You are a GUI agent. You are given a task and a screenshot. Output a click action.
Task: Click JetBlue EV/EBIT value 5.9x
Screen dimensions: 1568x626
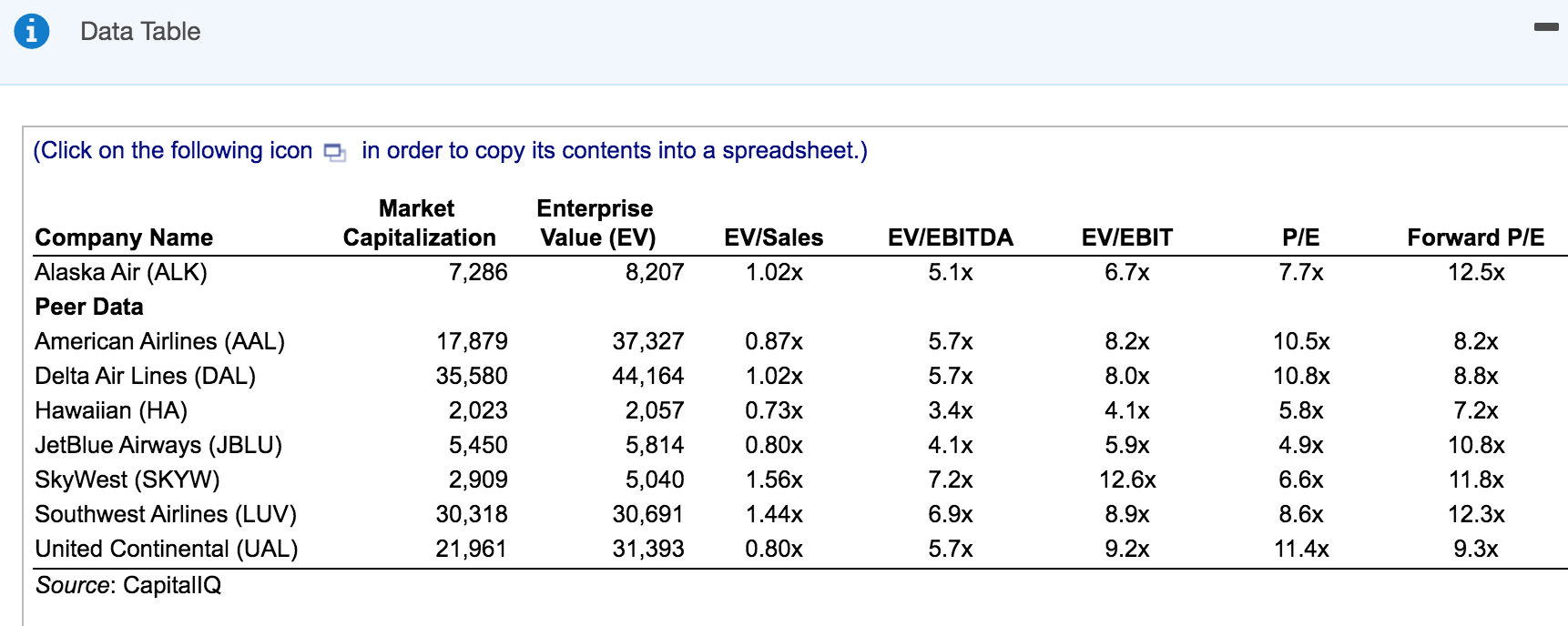(1127, 445)
